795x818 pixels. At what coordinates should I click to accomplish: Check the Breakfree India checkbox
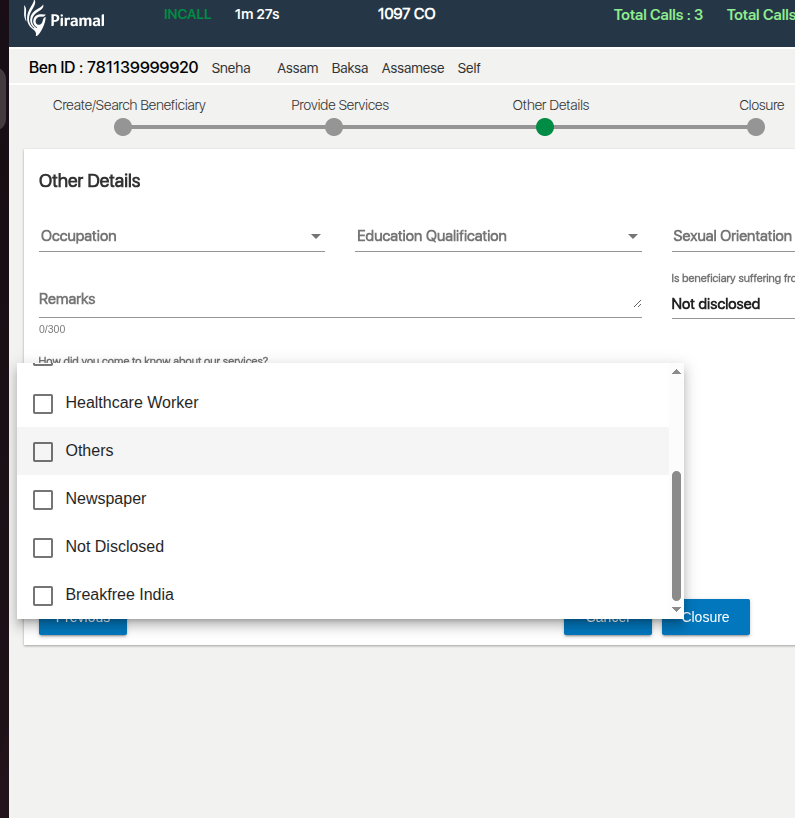pos(43,595)
